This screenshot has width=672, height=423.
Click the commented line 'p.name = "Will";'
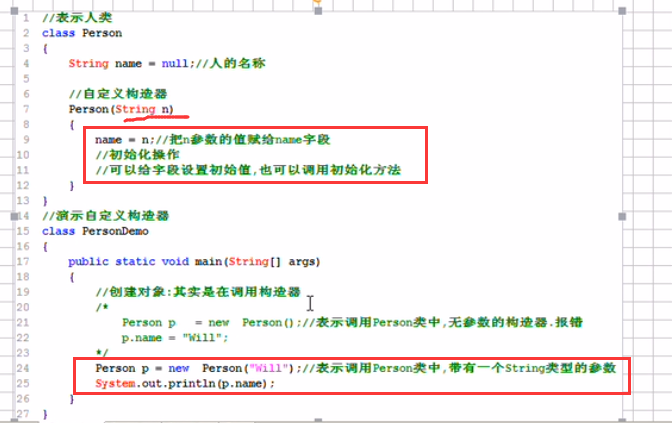[175, 338]
